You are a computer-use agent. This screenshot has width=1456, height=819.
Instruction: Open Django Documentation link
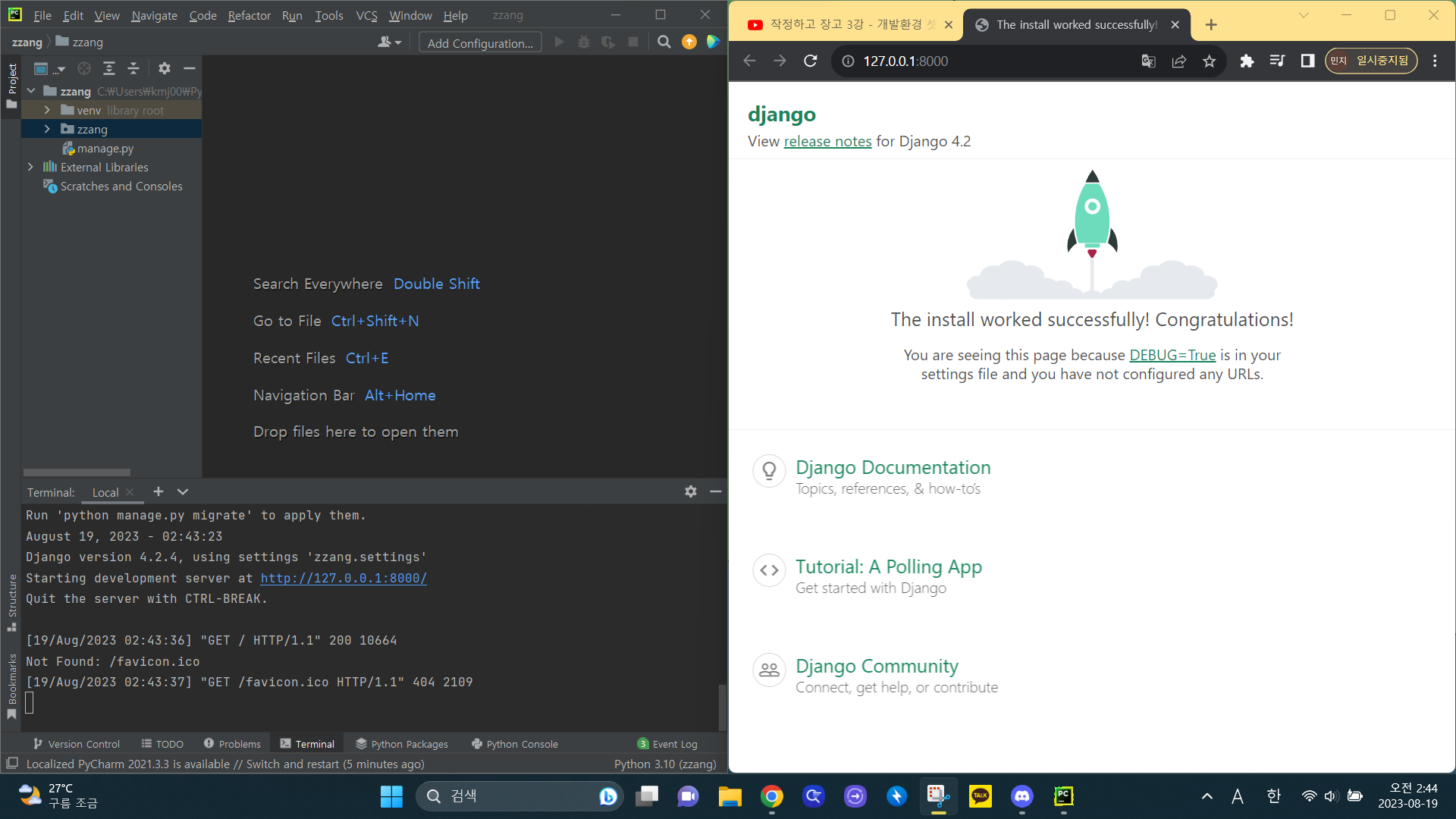click(893, 467)
